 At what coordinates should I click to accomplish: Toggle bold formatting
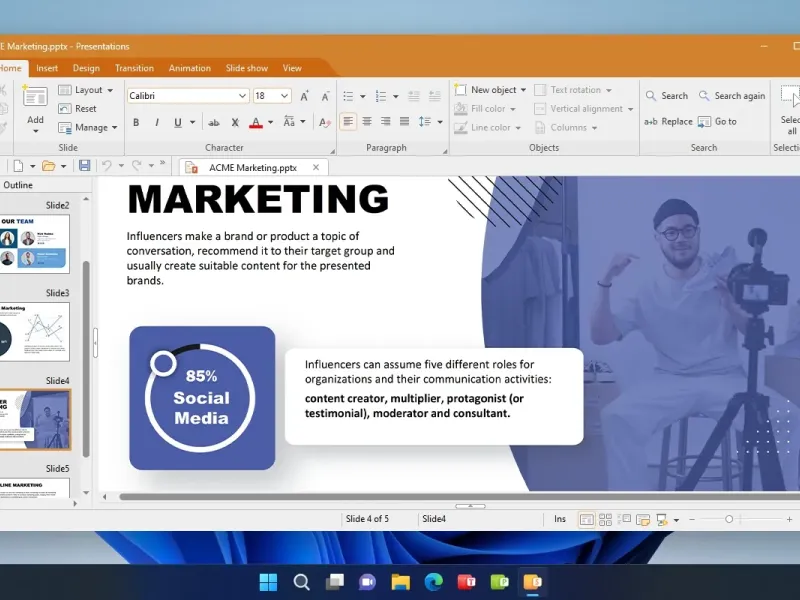[x=136, y=122]
